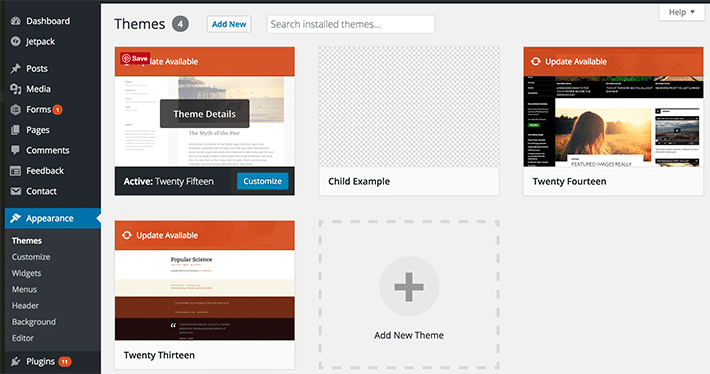Viewport: 710px width, 374px height.
Task: Click the Twenty Thirteen update refresh icon
Action: 127,235
